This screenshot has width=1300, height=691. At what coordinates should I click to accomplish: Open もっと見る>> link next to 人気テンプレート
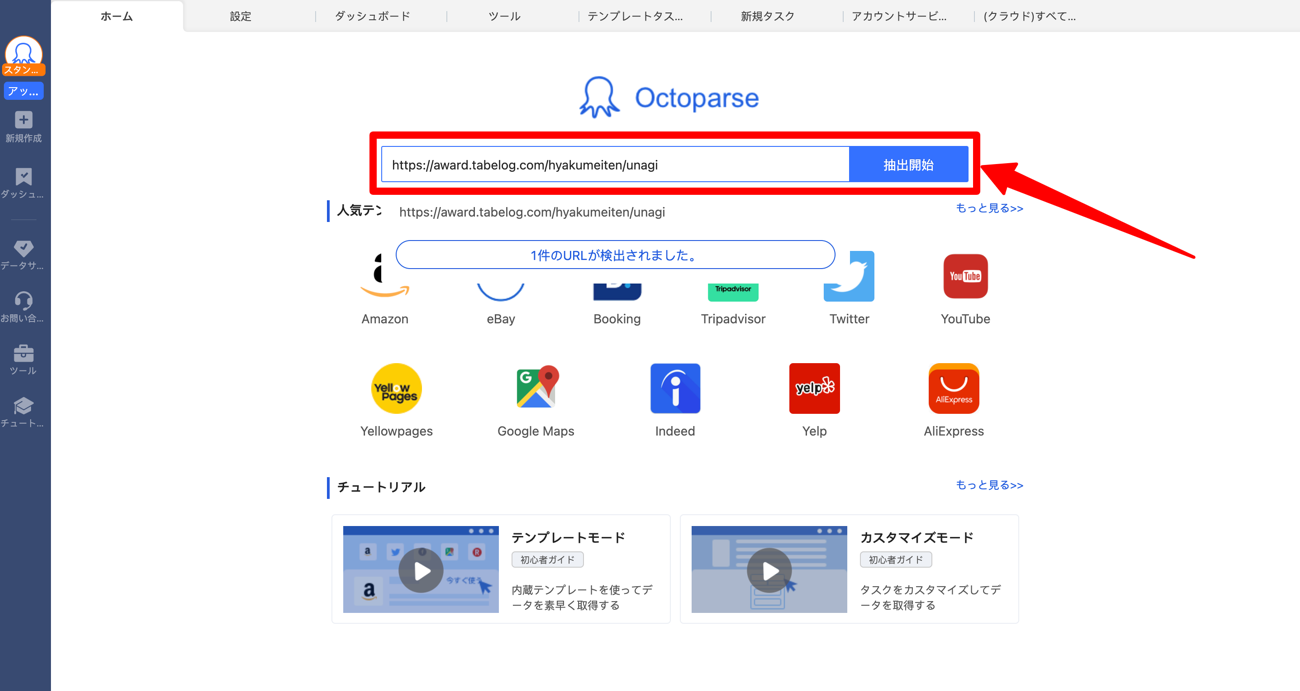989,208
